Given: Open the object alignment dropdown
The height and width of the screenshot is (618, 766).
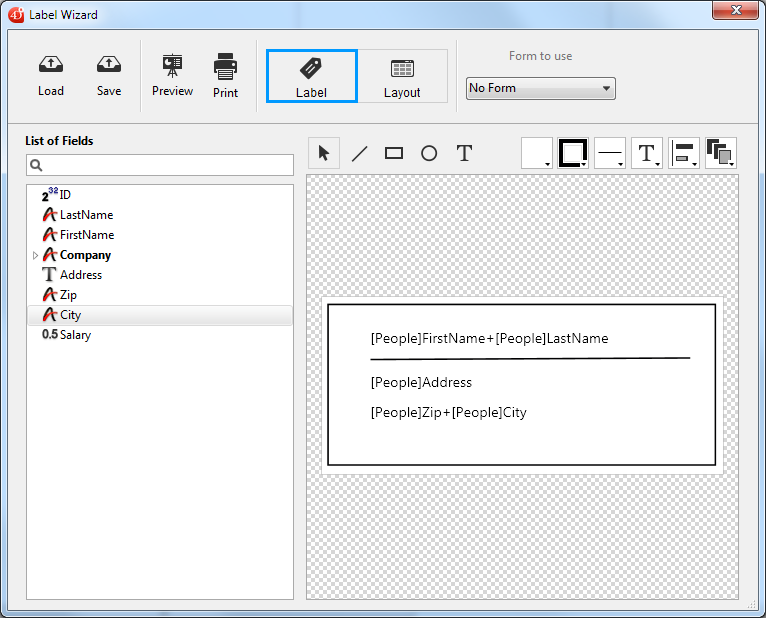Looking at the screenshot, I should click(684, 153).
